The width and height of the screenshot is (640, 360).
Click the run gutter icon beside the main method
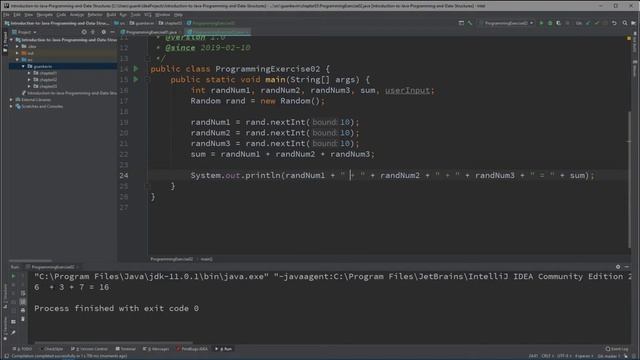[136, 80]
